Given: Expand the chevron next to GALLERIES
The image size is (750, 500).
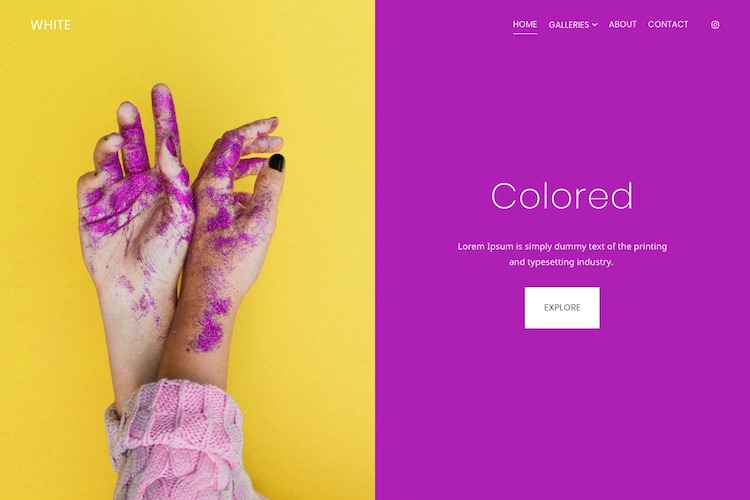Looking at the screenshot, I should tap(595, 25).
